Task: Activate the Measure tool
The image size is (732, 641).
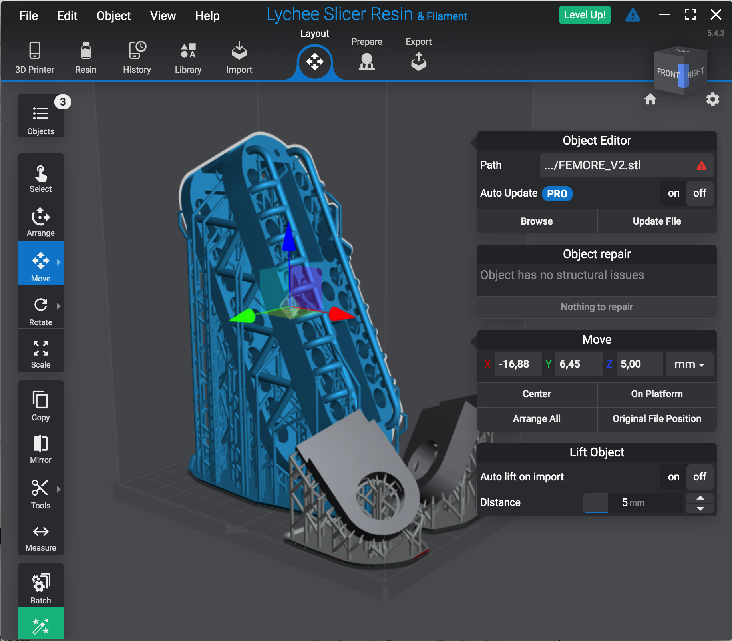Action: (41, 537)
